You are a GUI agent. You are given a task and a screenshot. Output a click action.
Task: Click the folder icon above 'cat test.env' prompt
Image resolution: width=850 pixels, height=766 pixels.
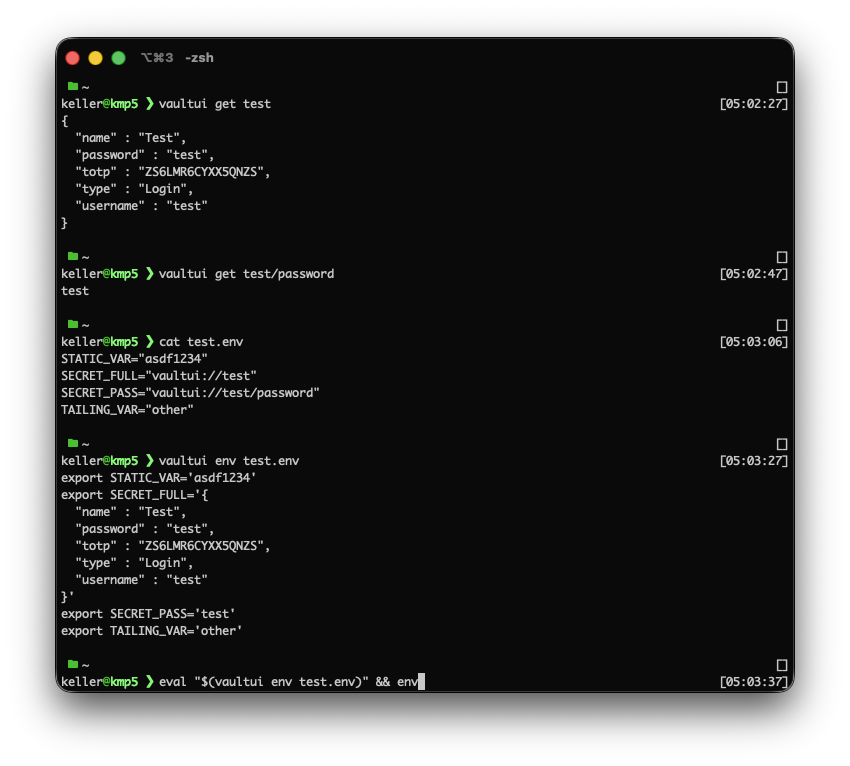pyautogui.click(x=73, y=324)
